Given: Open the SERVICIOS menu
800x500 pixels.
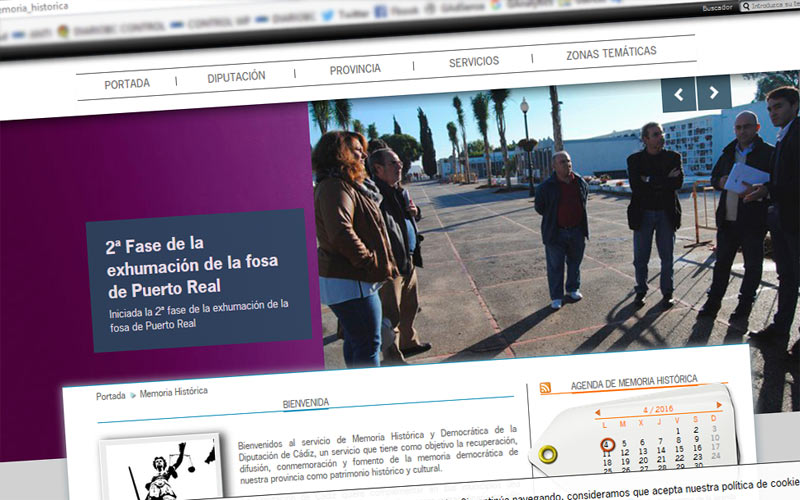Looking at the screenshot, I should 474,62.
